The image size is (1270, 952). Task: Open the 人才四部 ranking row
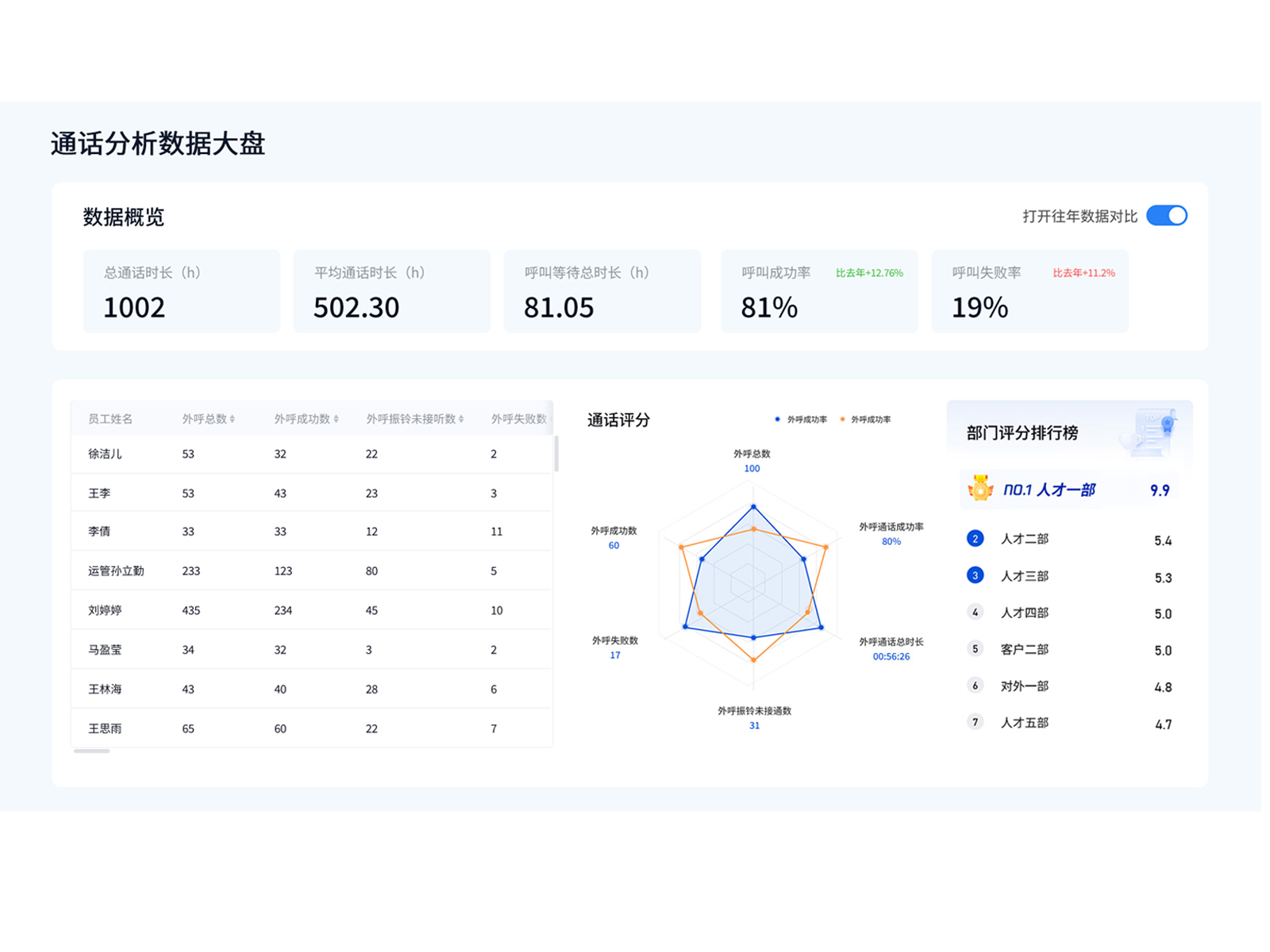point(1068,612)
